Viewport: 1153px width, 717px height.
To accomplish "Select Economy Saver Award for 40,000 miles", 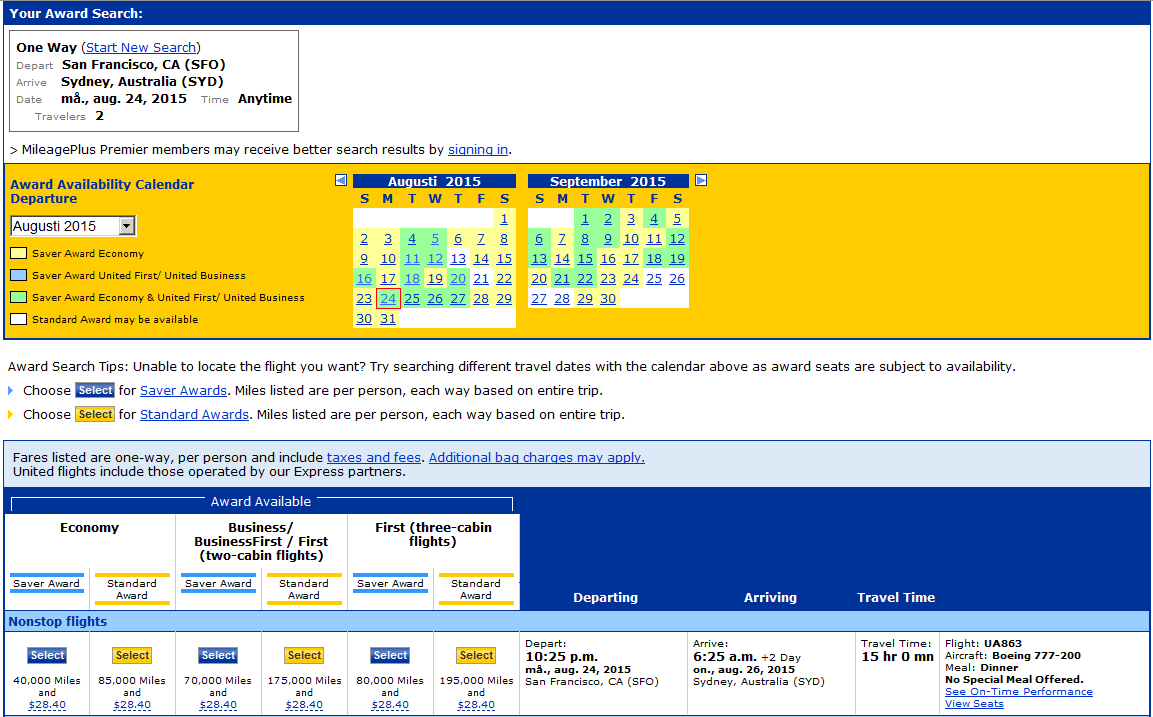I will click(x=47, y=656).
